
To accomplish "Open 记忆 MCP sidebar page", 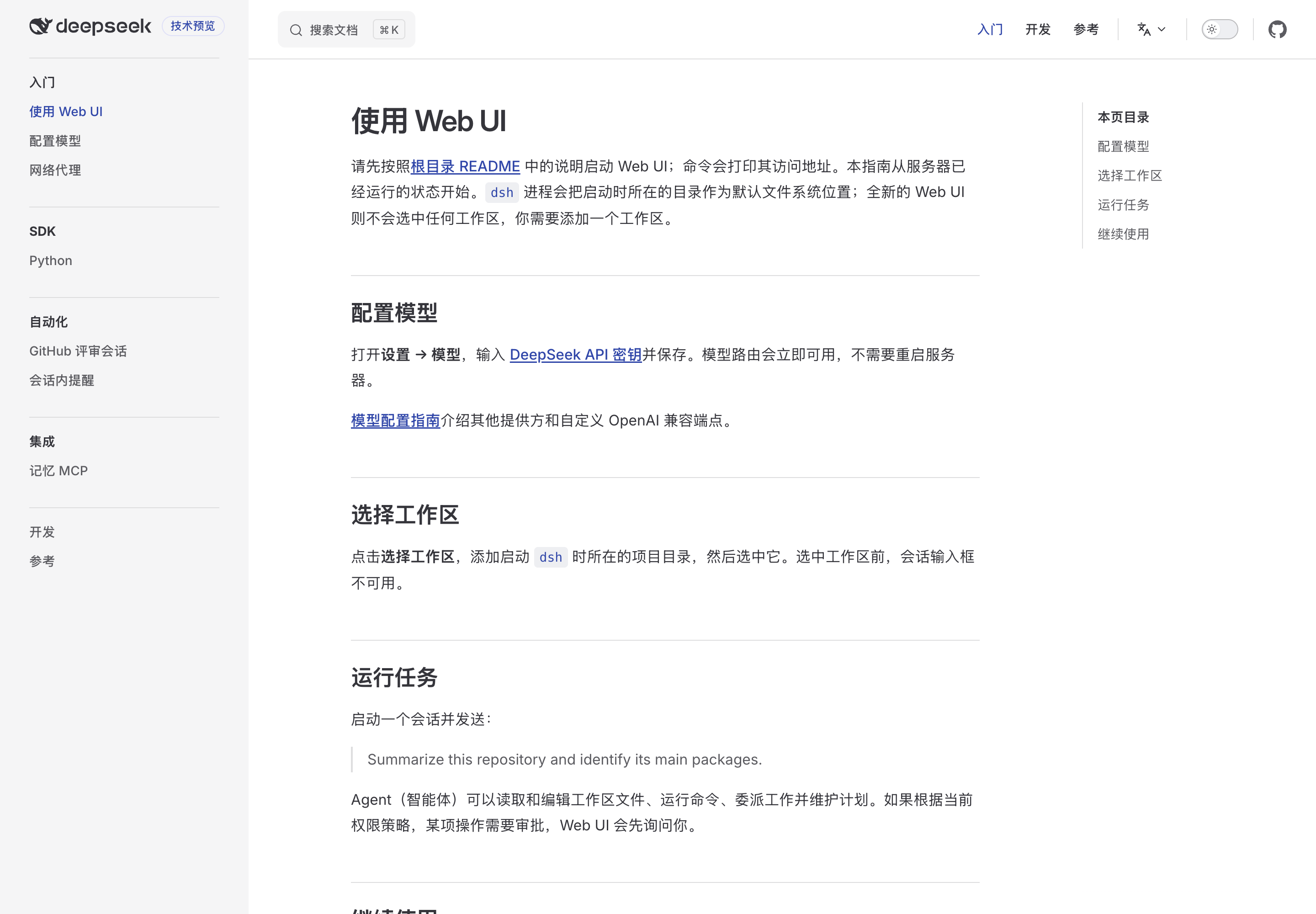I will tap(58, 471).
